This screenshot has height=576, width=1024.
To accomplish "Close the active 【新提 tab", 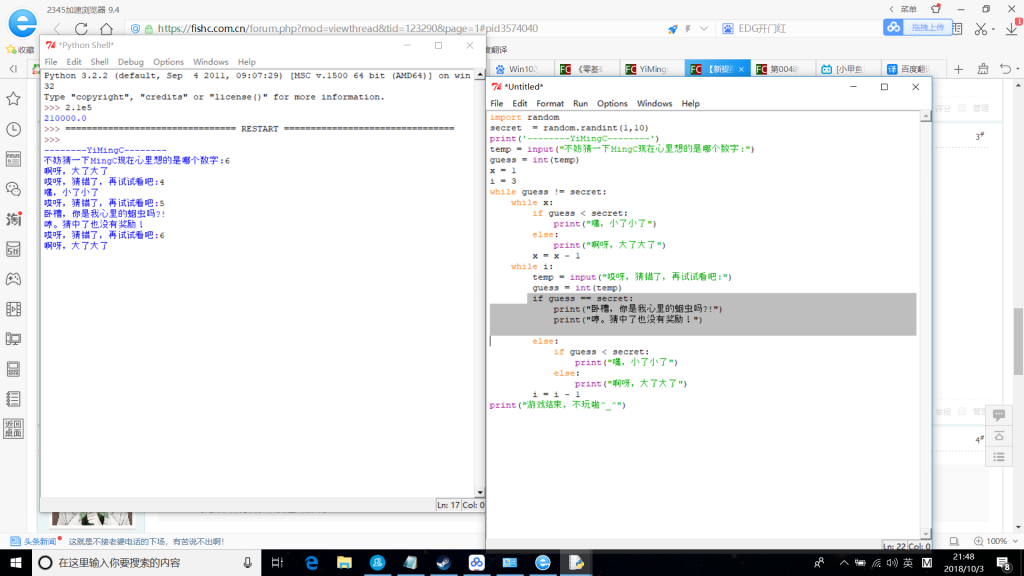I will point(741,69).
